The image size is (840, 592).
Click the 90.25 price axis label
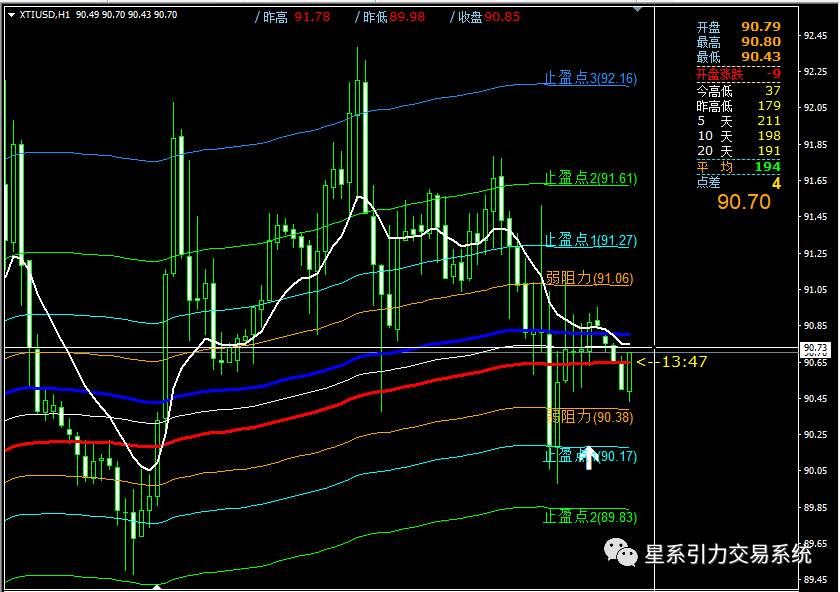coord(815,434)
